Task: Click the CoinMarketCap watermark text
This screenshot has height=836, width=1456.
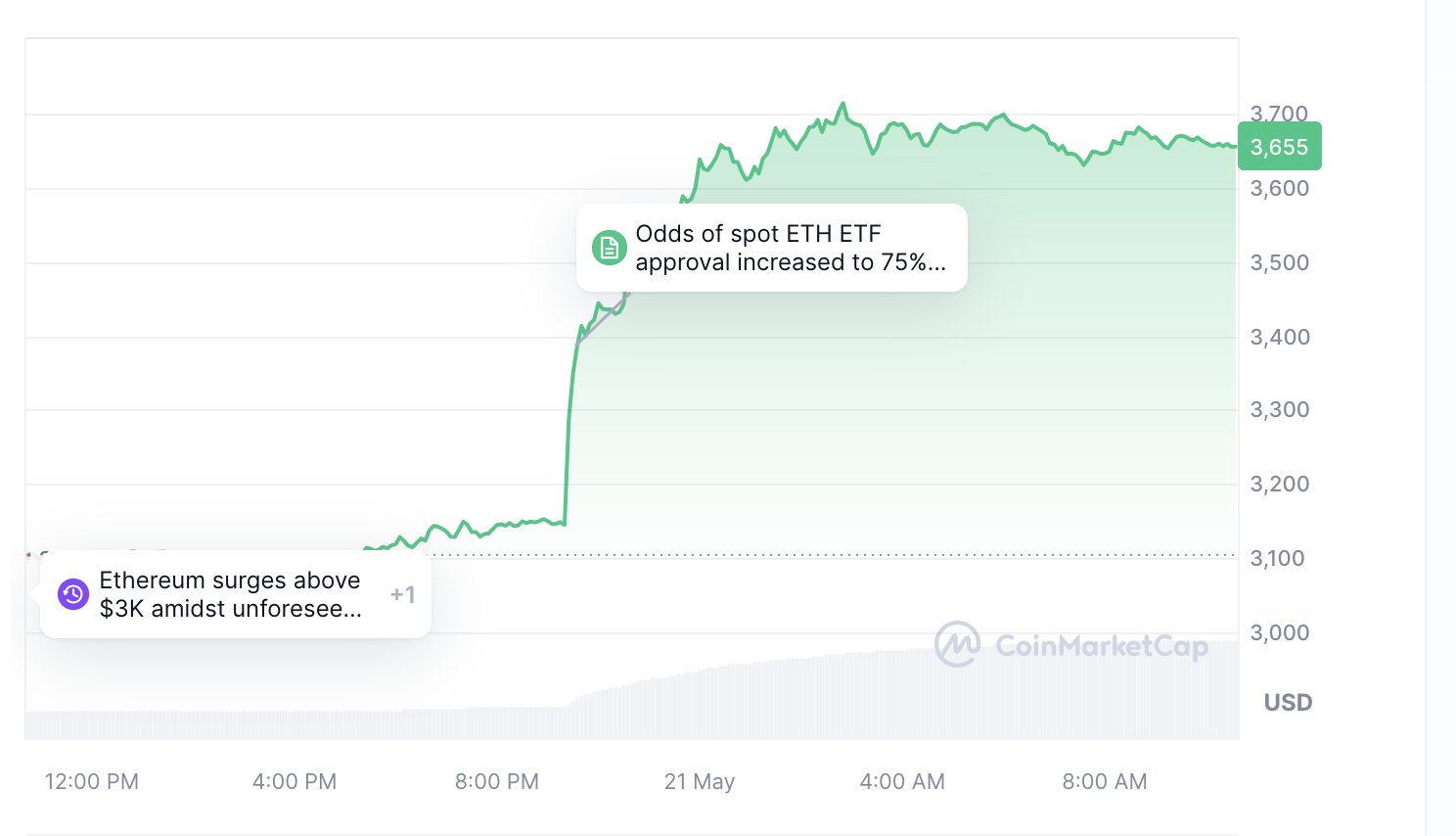Action: click(x=1101, y=646)
